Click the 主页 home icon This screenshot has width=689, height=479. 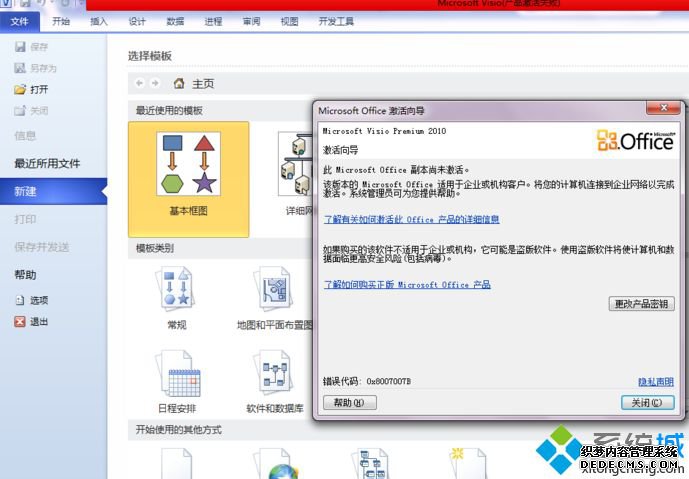click(179, 83)
